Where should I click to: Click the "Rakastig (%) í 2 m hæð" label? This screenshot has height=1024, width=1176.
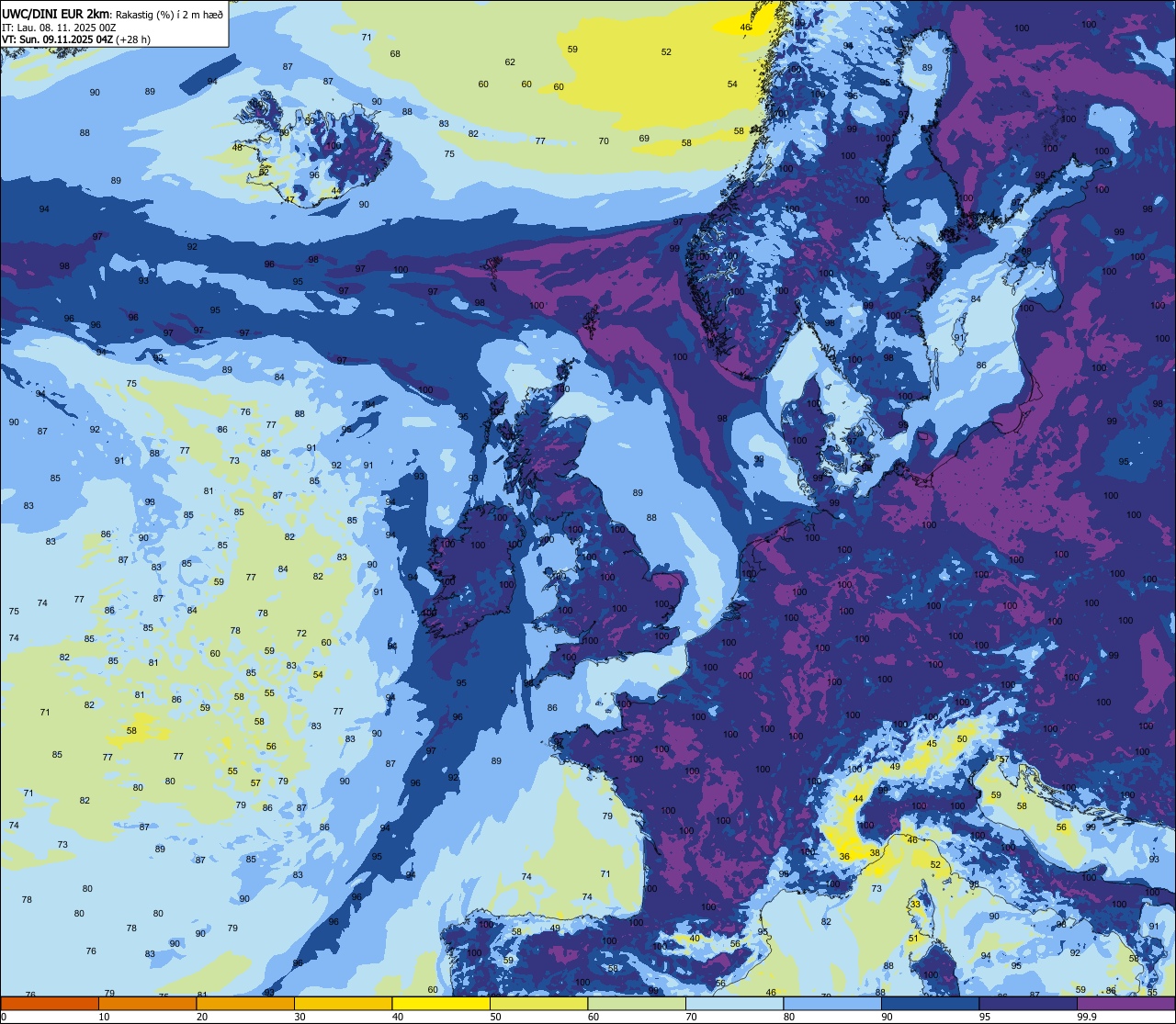point(169,14)
